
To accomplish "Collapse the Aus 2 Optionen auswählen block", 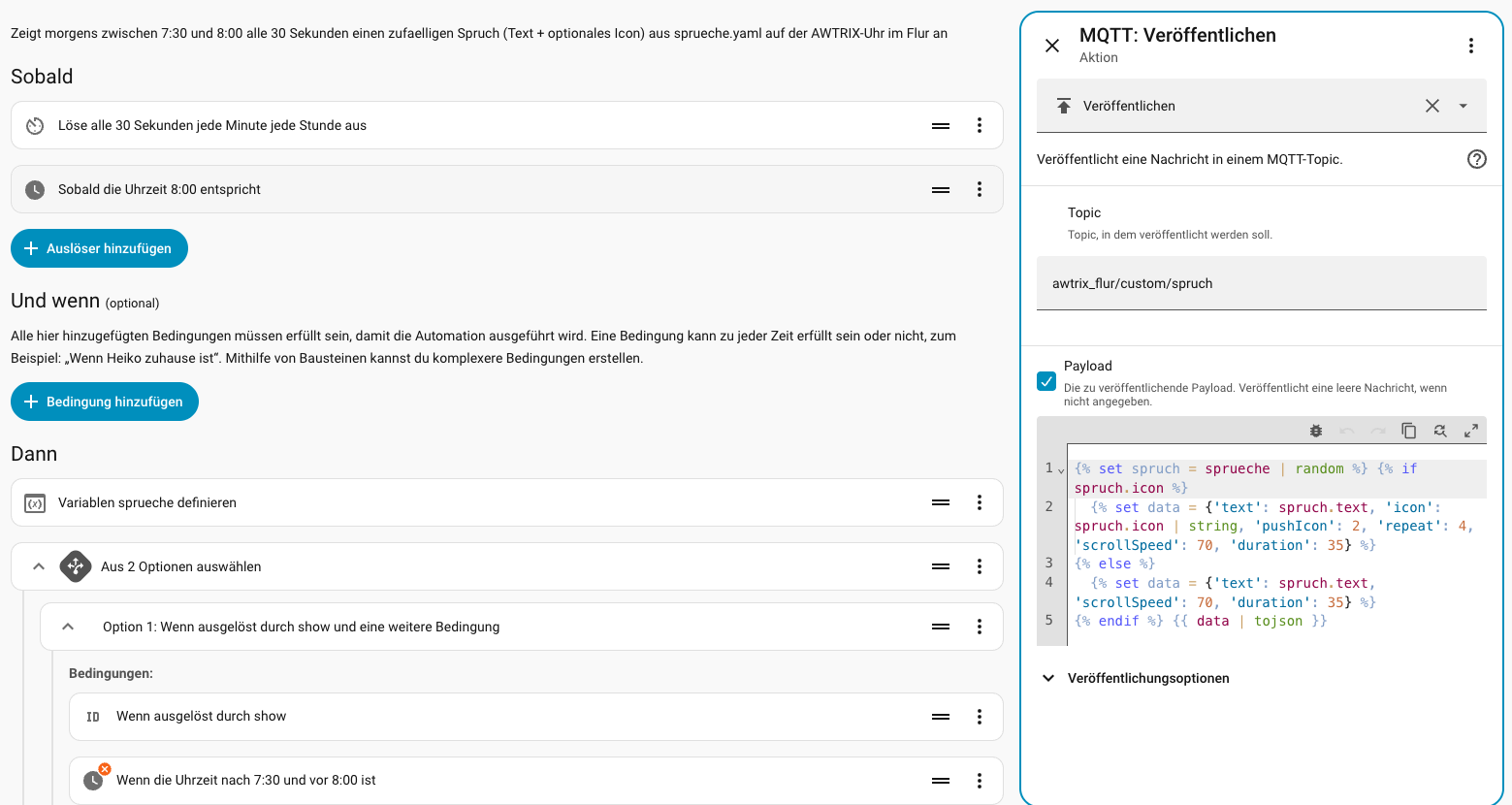I will pyautogui.click(x=39, y=566).
